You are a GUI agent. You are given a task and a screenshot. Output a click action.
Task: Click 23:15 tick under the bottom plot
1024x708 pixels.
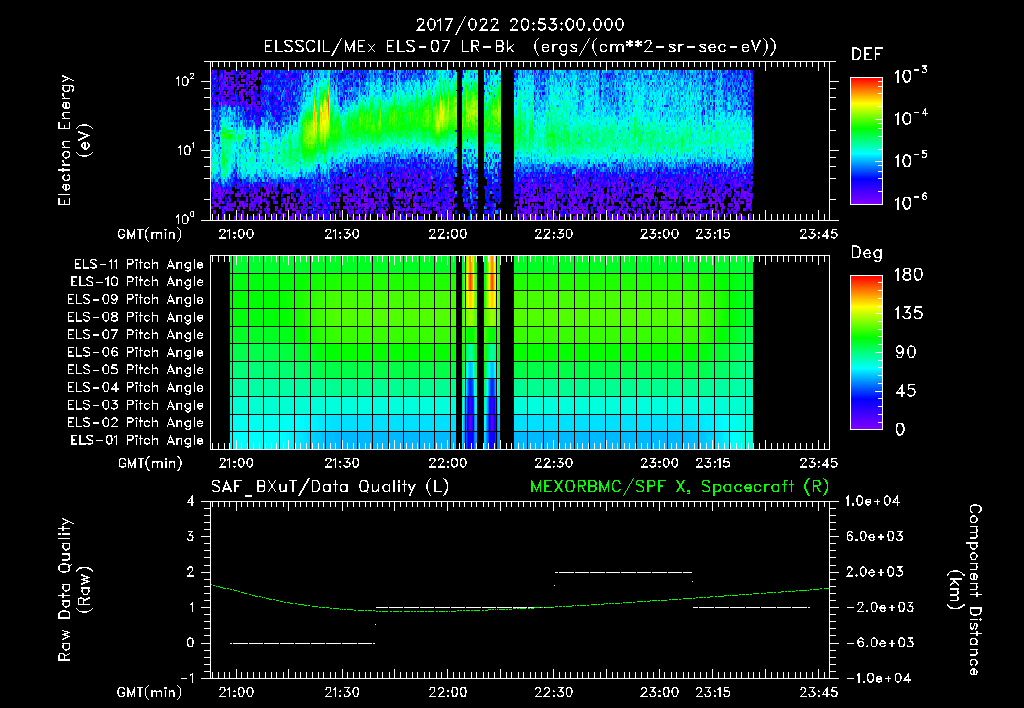(712, 692)
